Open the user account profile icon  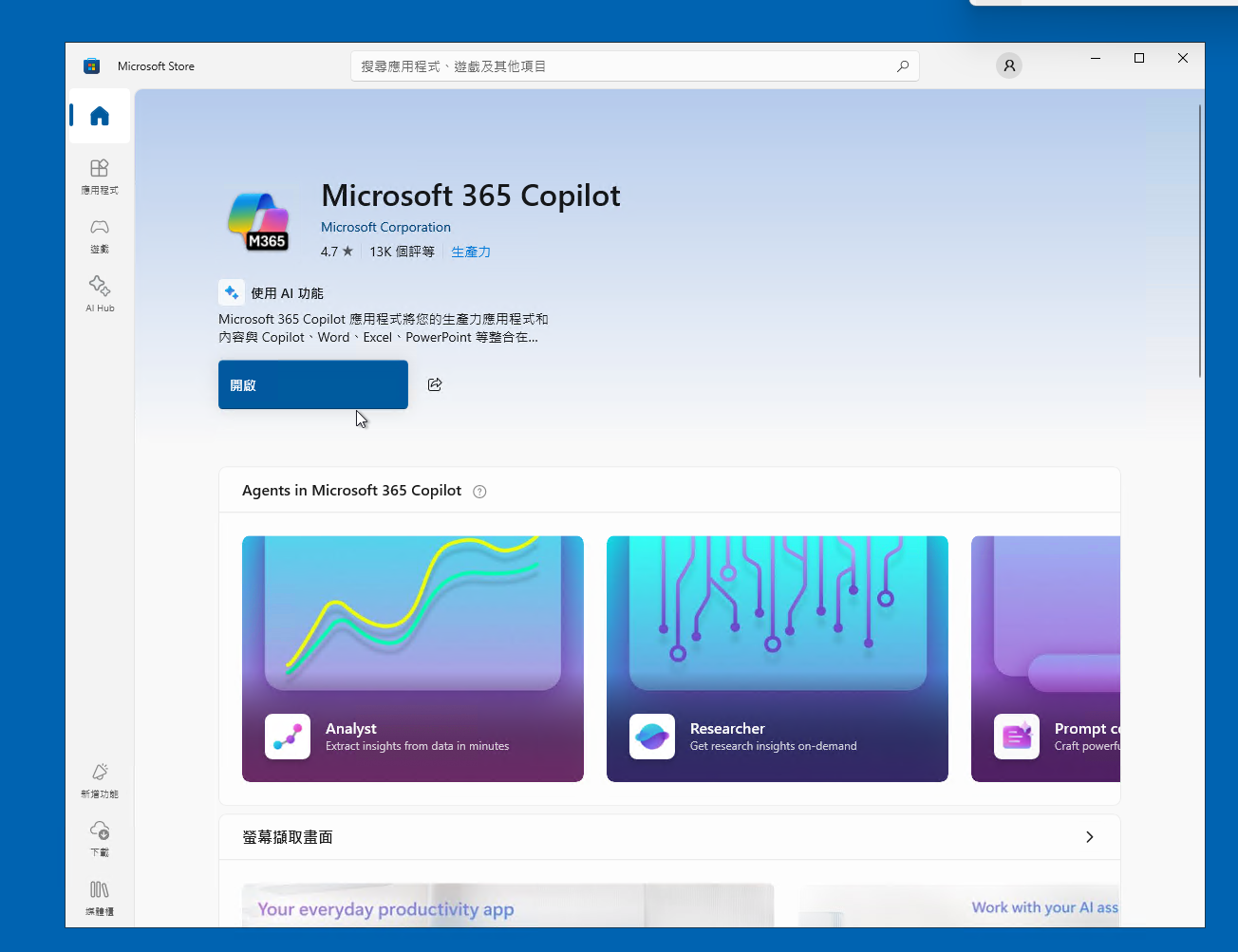coord(1009,65)
